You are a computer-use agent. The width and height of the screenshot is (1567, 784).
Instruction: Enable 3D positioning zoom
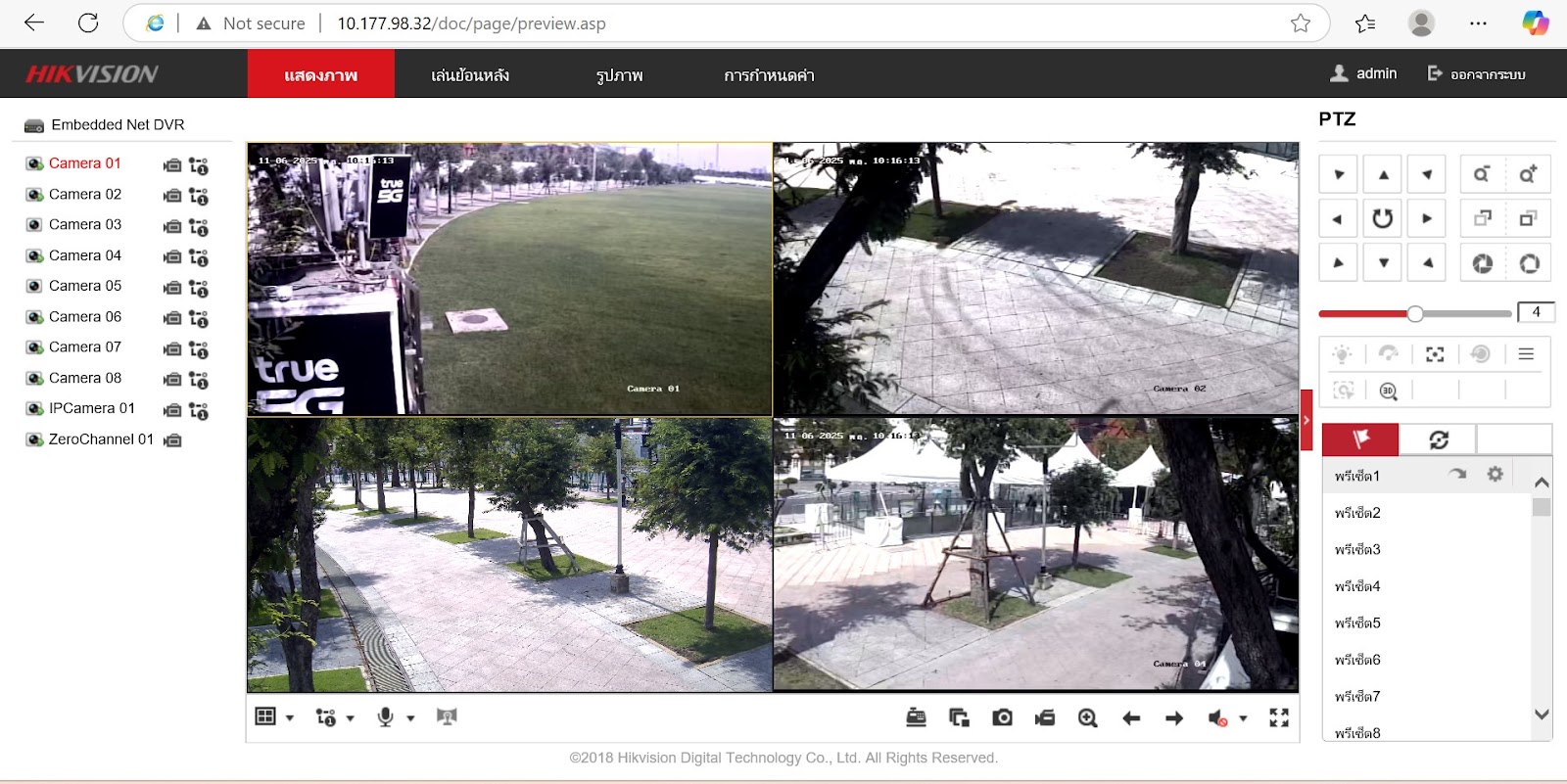1388,391
